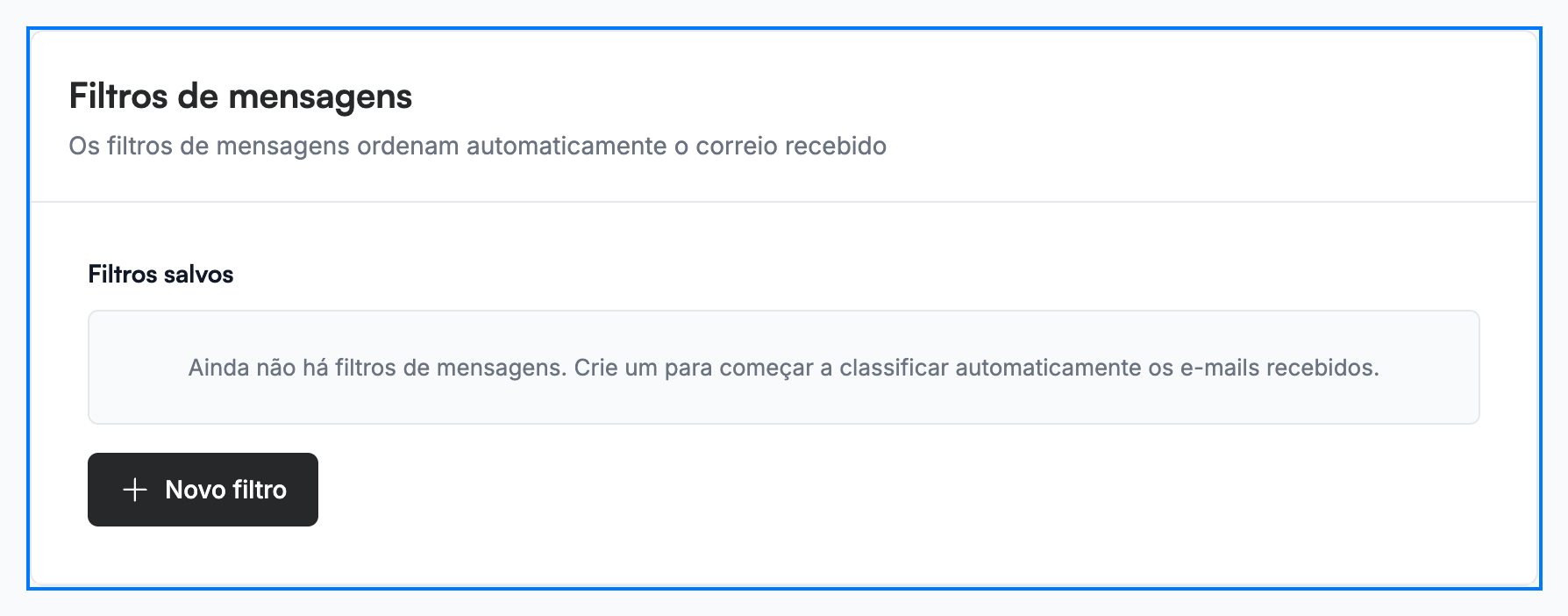Select the "Filtros de mensagens" heading
Image resolution: width=1568 pixels, height=616 pixels.
(240, 97)
